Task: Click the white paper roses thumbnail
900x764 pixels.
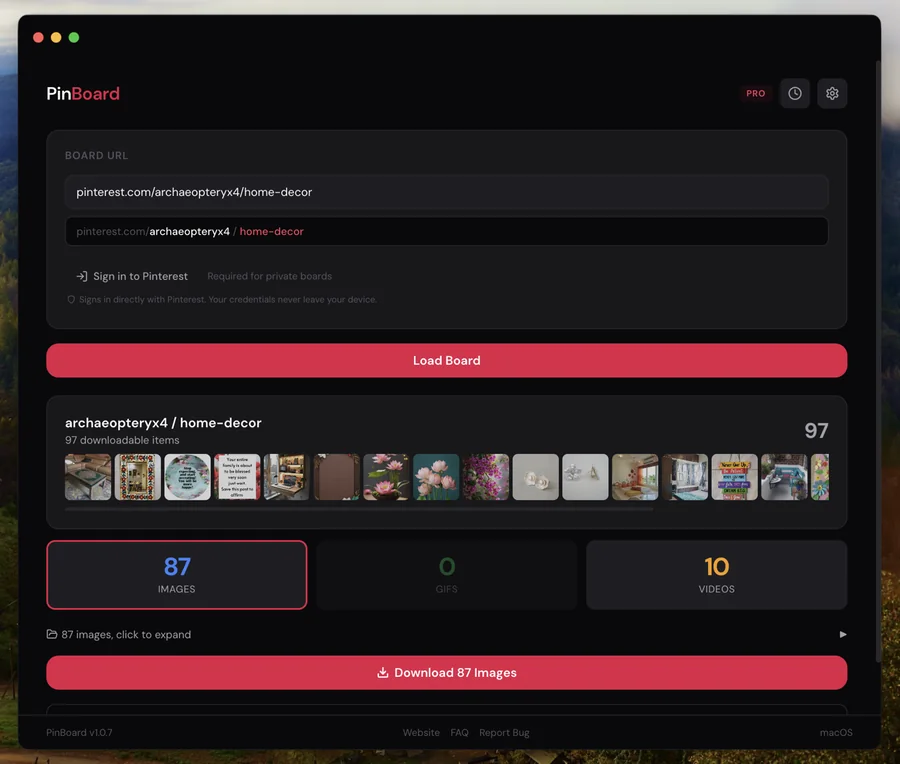Action: pos(536,477)
